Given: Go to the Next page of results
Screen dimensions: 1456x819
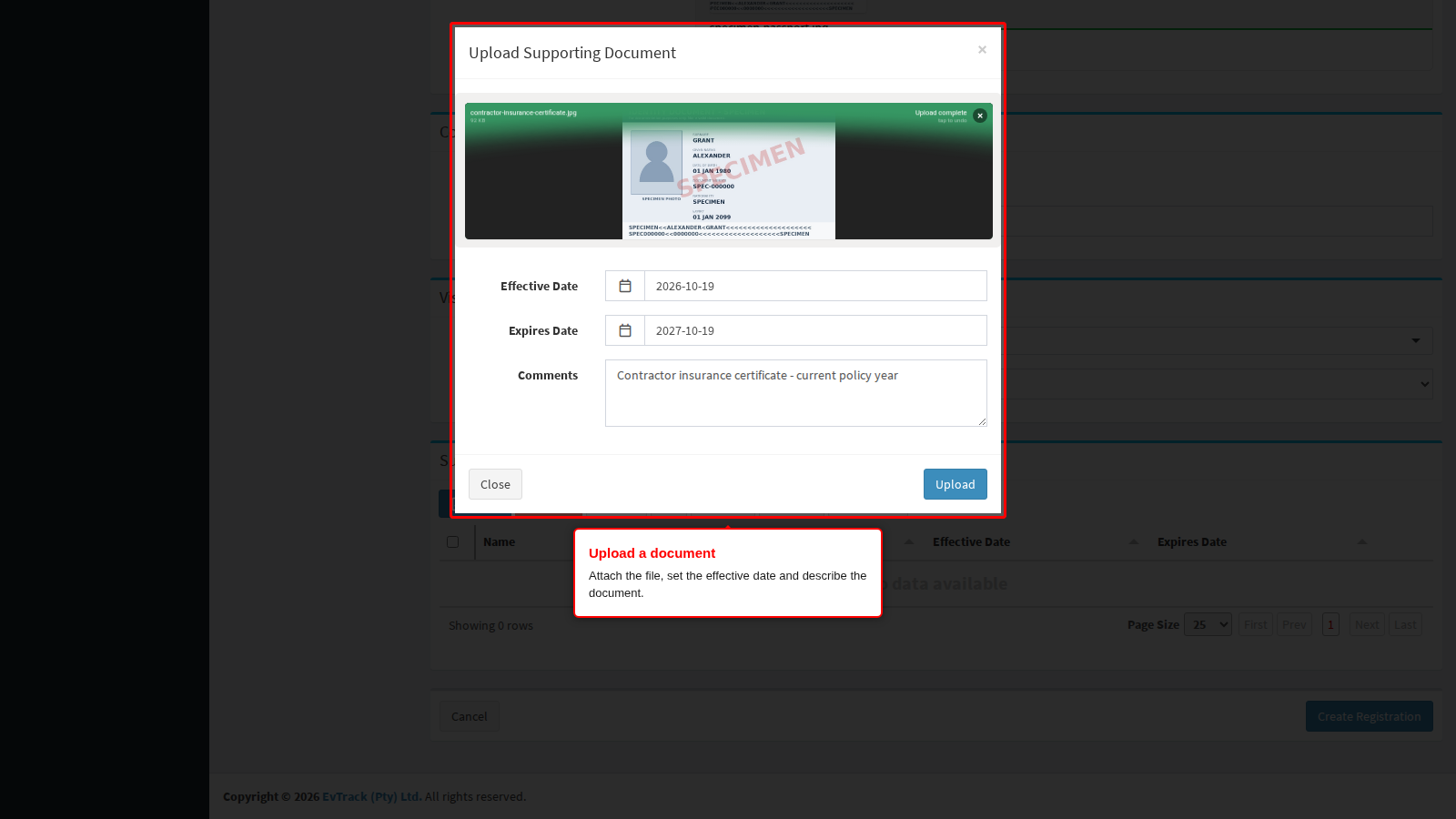Looking at the screenshot, I should (x=1367, y=624).
